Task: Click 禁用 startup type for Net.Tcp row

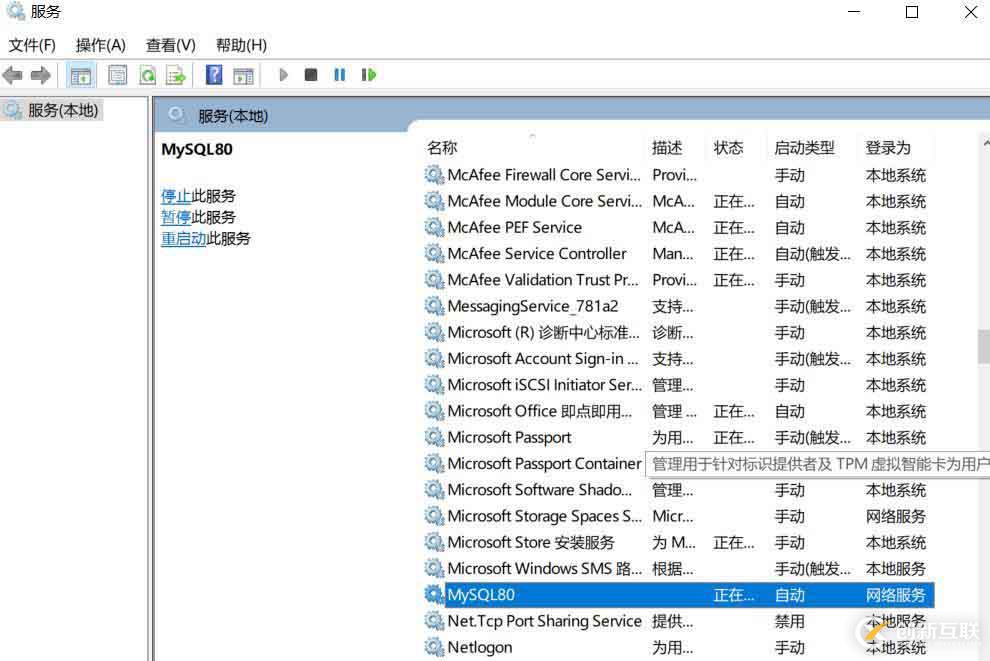Action: (789, 621)
